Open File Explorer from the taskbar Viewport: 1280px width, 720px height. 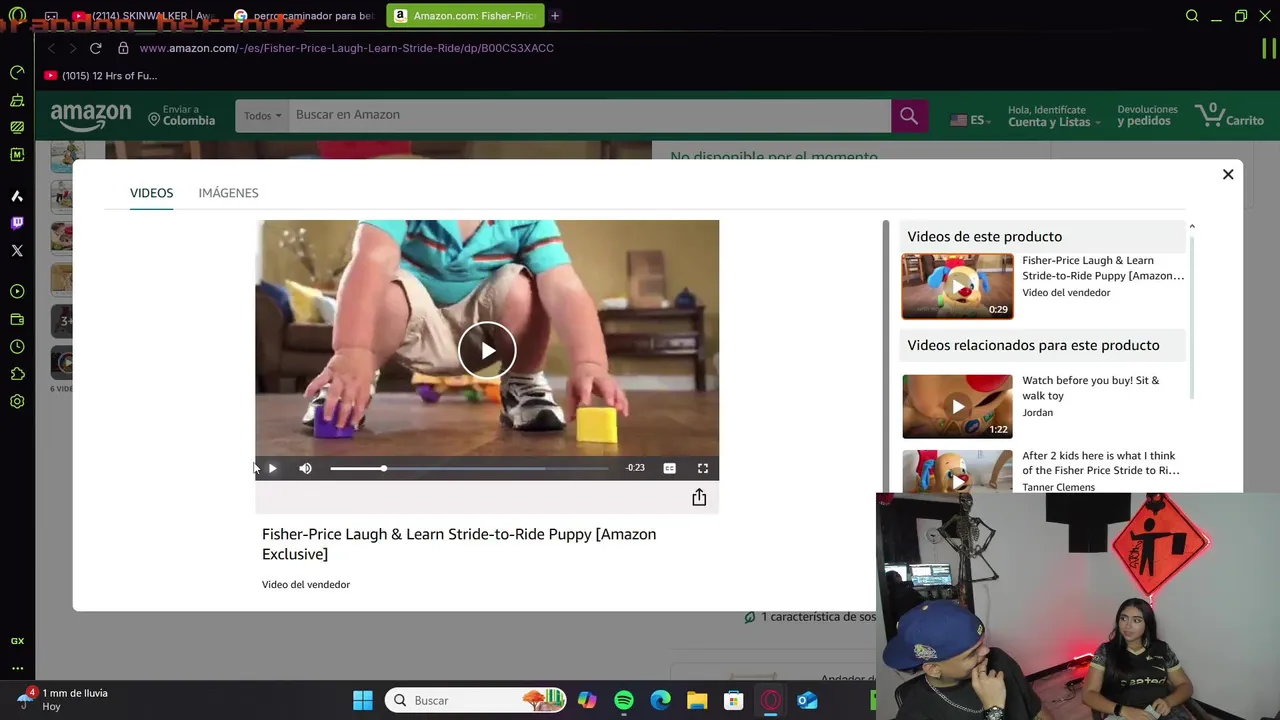(x=697, y=701)
